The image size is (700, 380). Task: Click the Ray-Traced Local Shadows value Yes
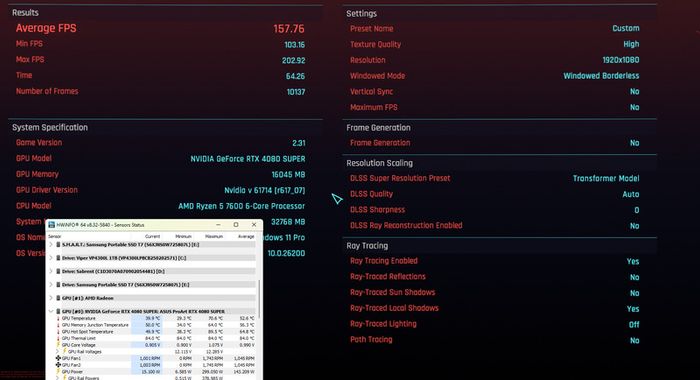click(633, 309)
